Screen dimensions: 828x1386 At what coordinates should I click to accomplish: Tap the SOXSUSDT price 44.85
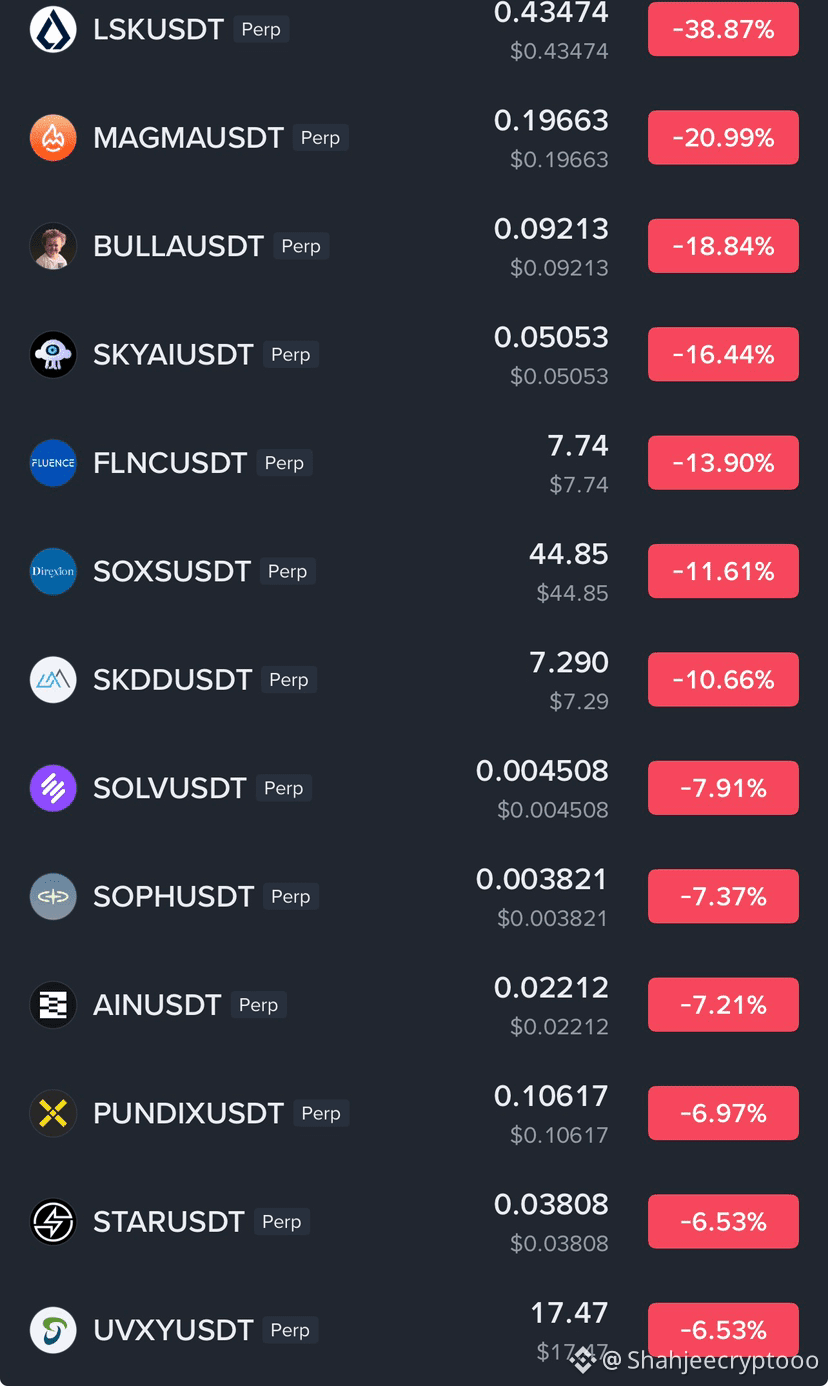[x=569, y=554]
